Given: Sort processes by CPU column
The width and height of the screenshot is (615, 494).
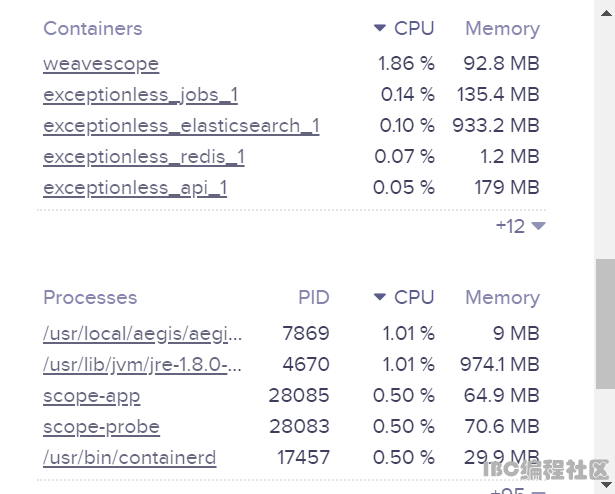Looking at the screenshot, I should pyautogui.click(x=414, y=297).
